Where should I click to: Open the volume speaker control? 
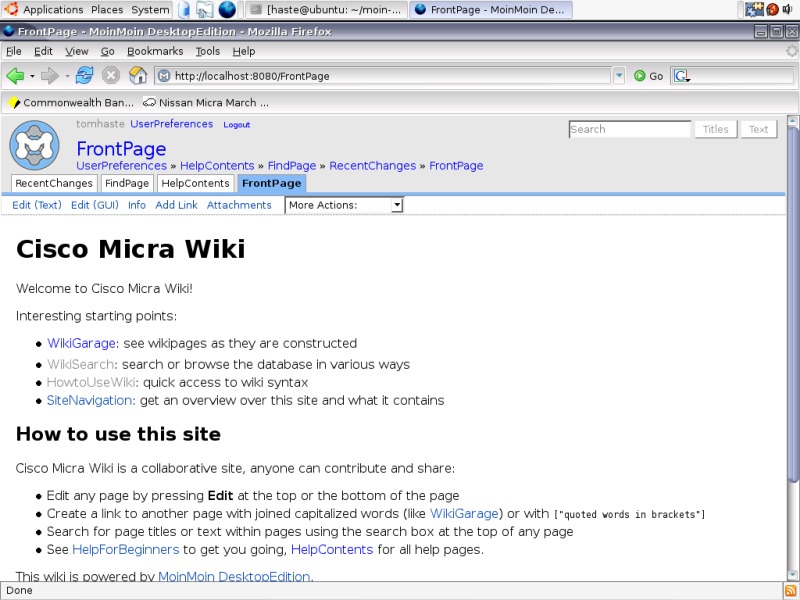coord(787,9)
